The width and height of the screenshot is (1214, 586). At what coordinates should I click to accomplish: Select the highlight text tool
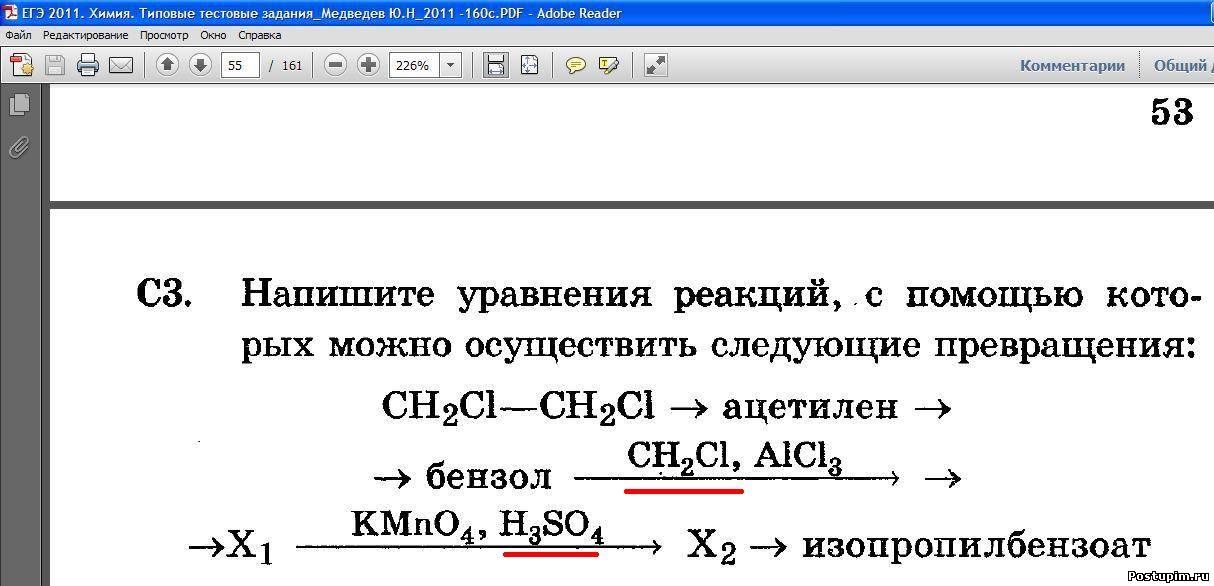[608, 65]
